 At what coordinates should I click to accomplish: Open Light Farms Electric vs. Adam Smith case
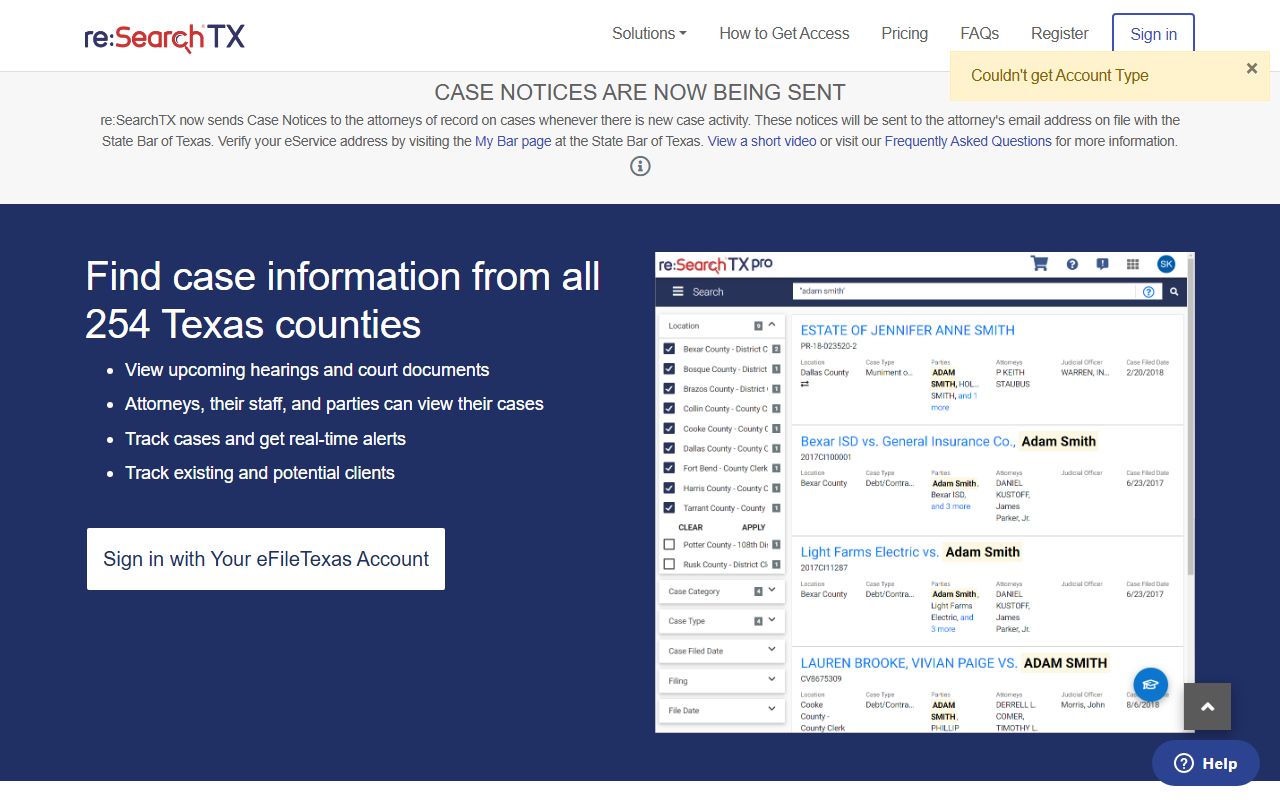click(910, 552)
